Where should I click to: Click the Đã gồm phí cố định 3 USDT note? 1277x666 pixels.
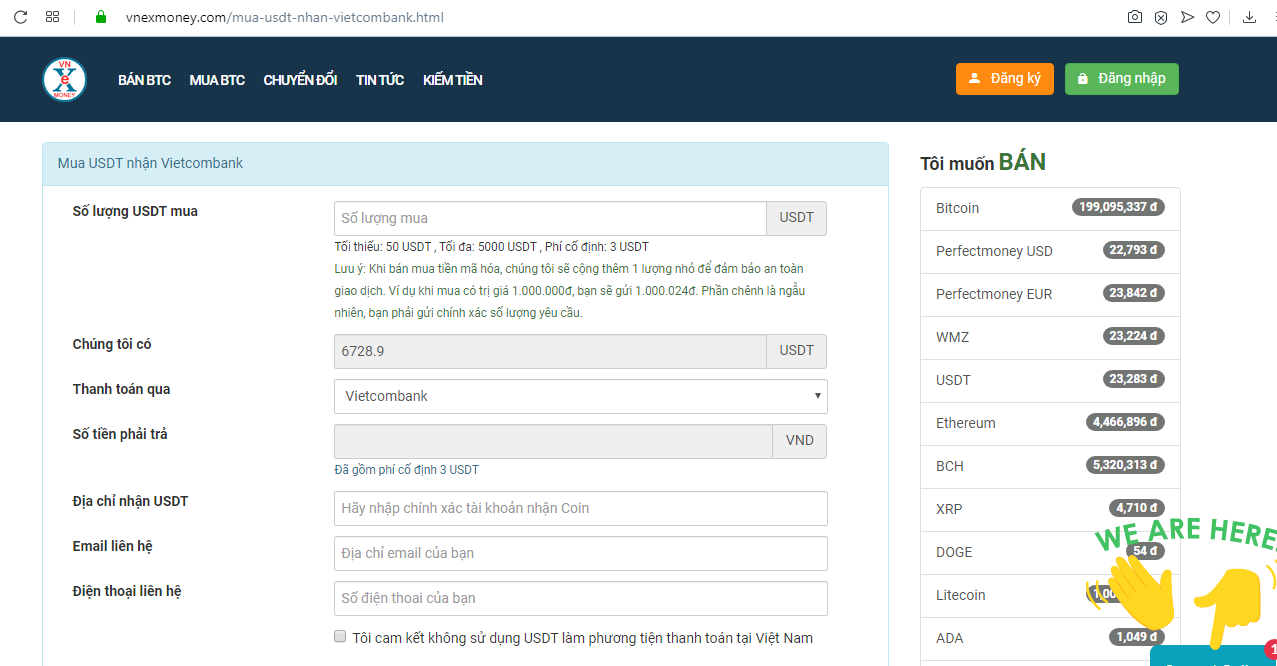(x=407, y=470)
